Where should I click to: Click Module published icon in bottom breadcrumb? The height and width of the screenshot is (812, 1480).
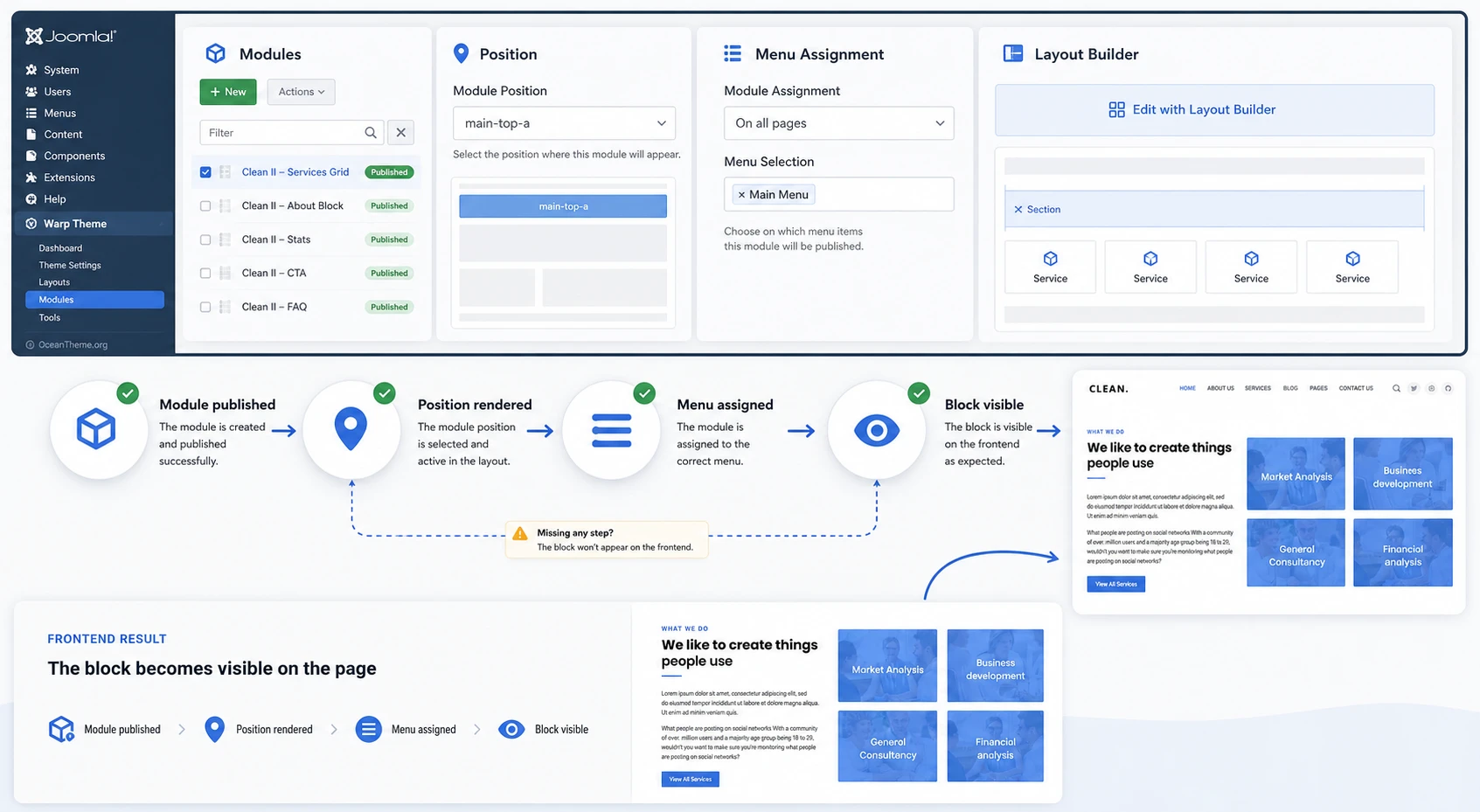61,729
